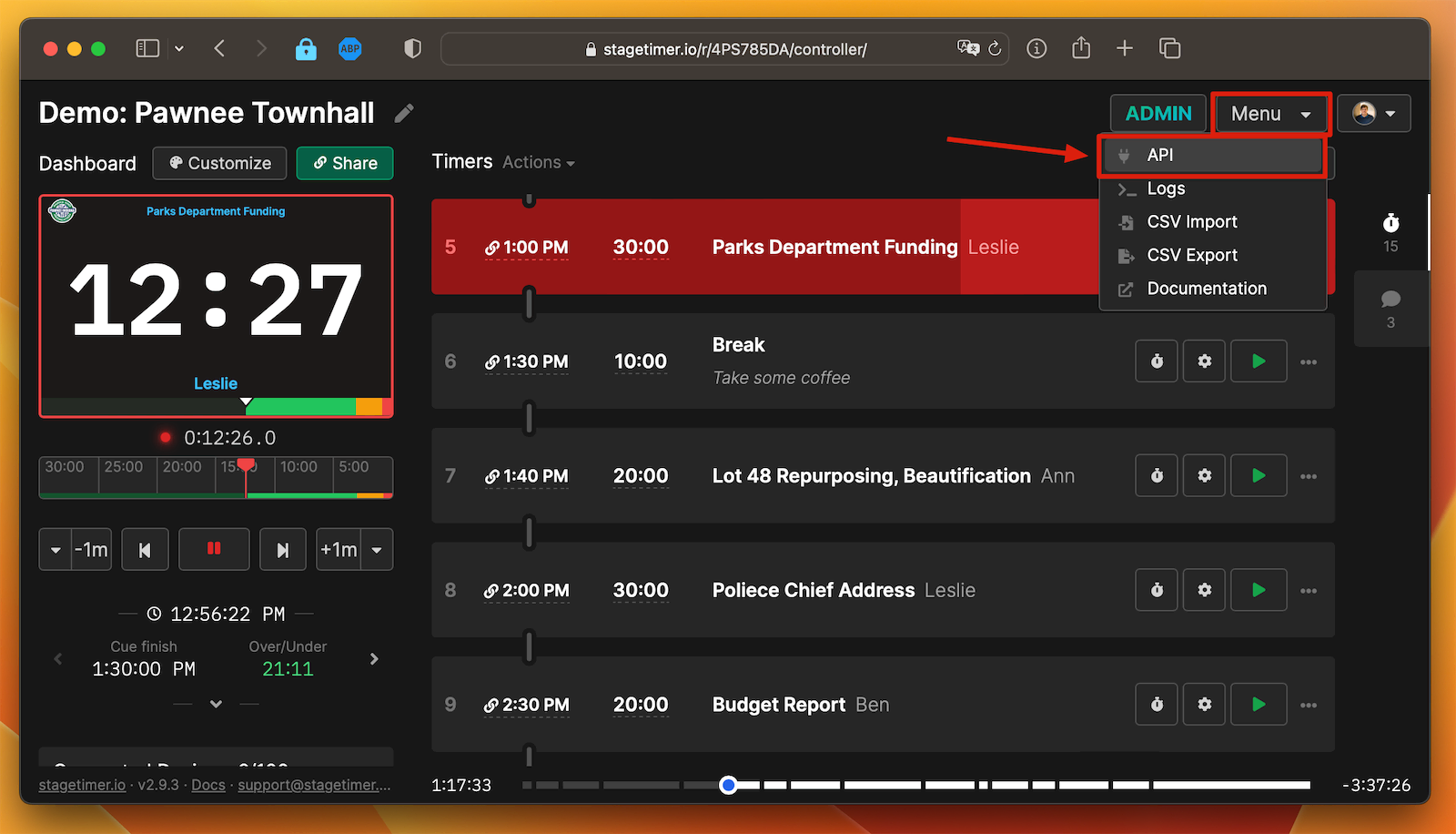
Task: Click the Safari share icon
Action: pos(1080,48)
